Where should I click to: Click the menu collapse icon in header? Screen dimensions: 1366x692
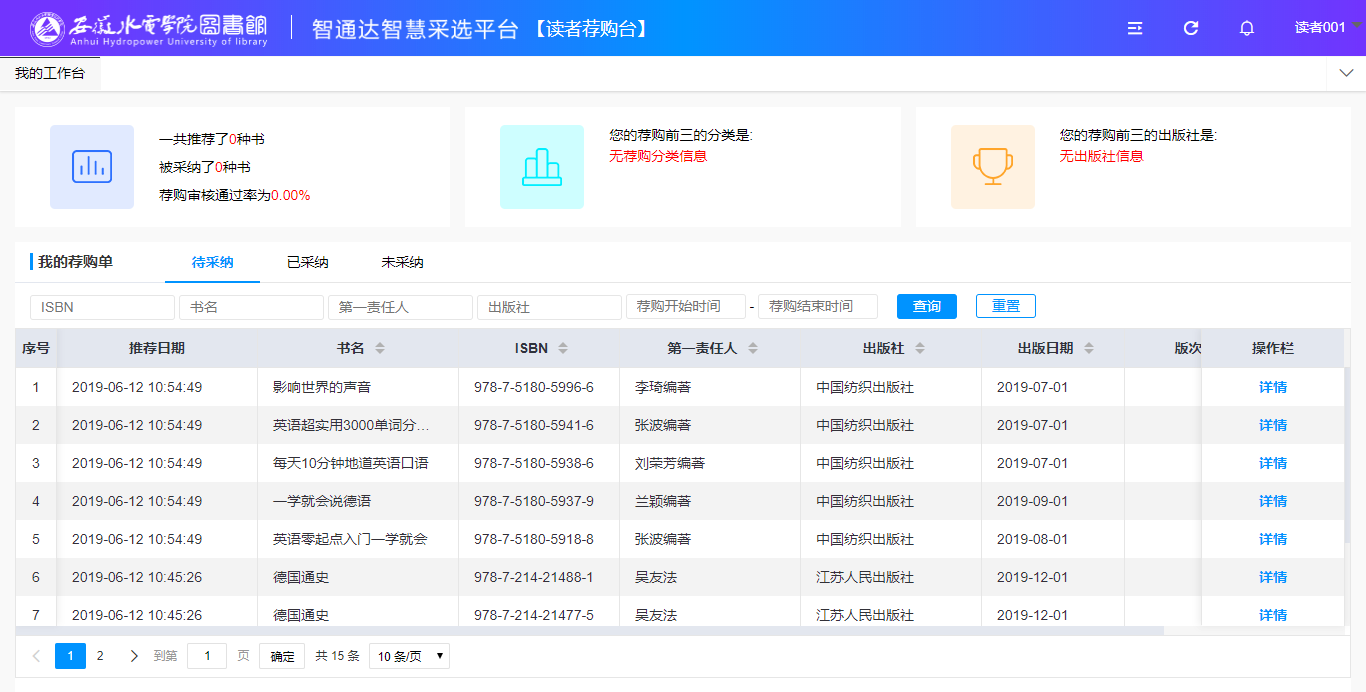[1135, 28]
